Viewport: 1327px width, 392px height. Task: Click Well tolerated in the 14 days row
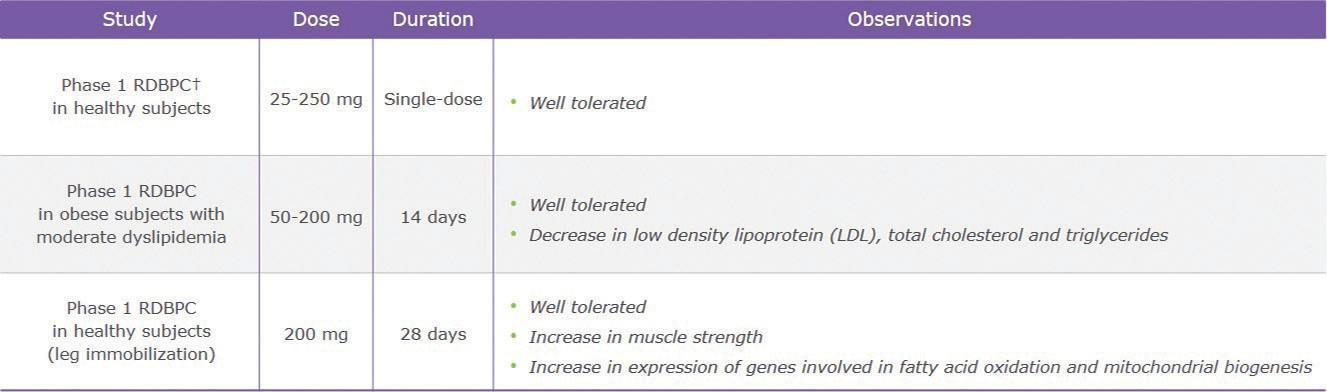click(587, 204)
